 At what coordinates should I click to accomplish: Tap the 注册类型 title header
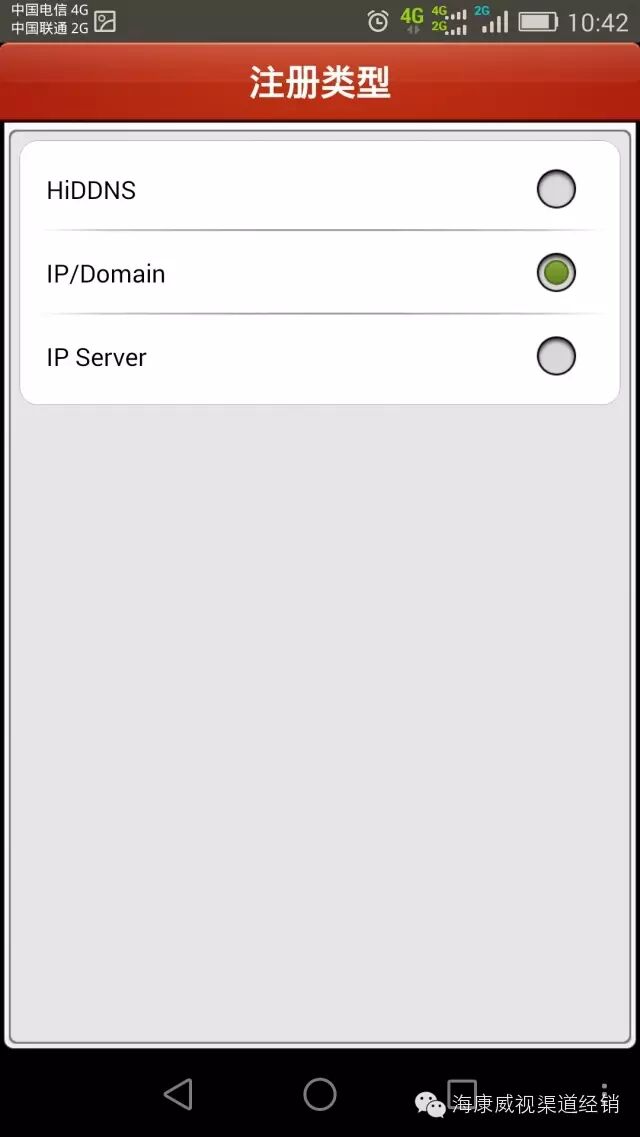pos(320,83)
